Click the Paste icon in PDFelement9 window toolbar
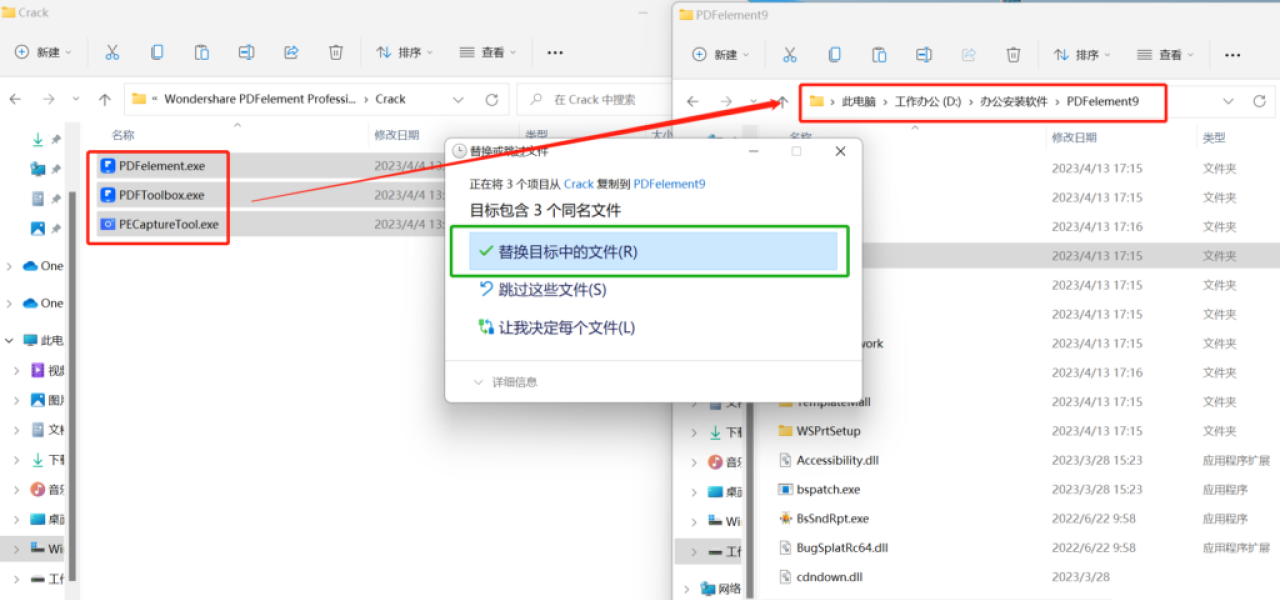Screen dimensions: 1280x600 879,54
